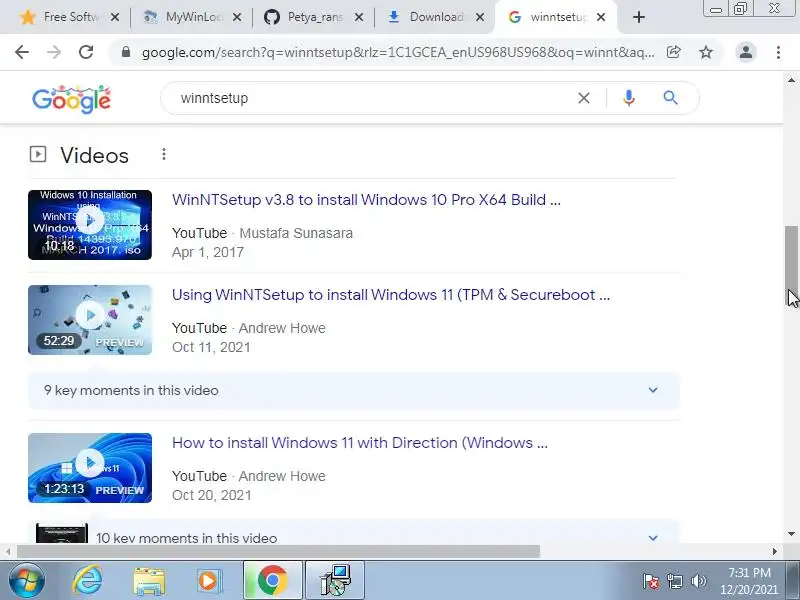Open Action Center flag icon in tray
The height and width of the screenshot is (600, 800).
[651, 581]
